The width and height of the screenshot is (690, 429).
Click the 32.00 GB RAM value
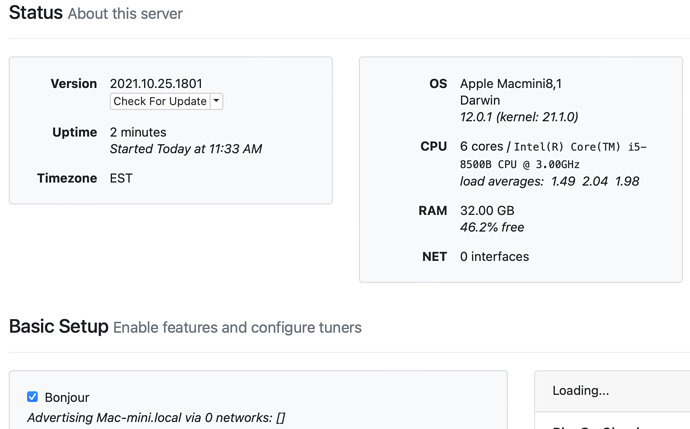487,211
